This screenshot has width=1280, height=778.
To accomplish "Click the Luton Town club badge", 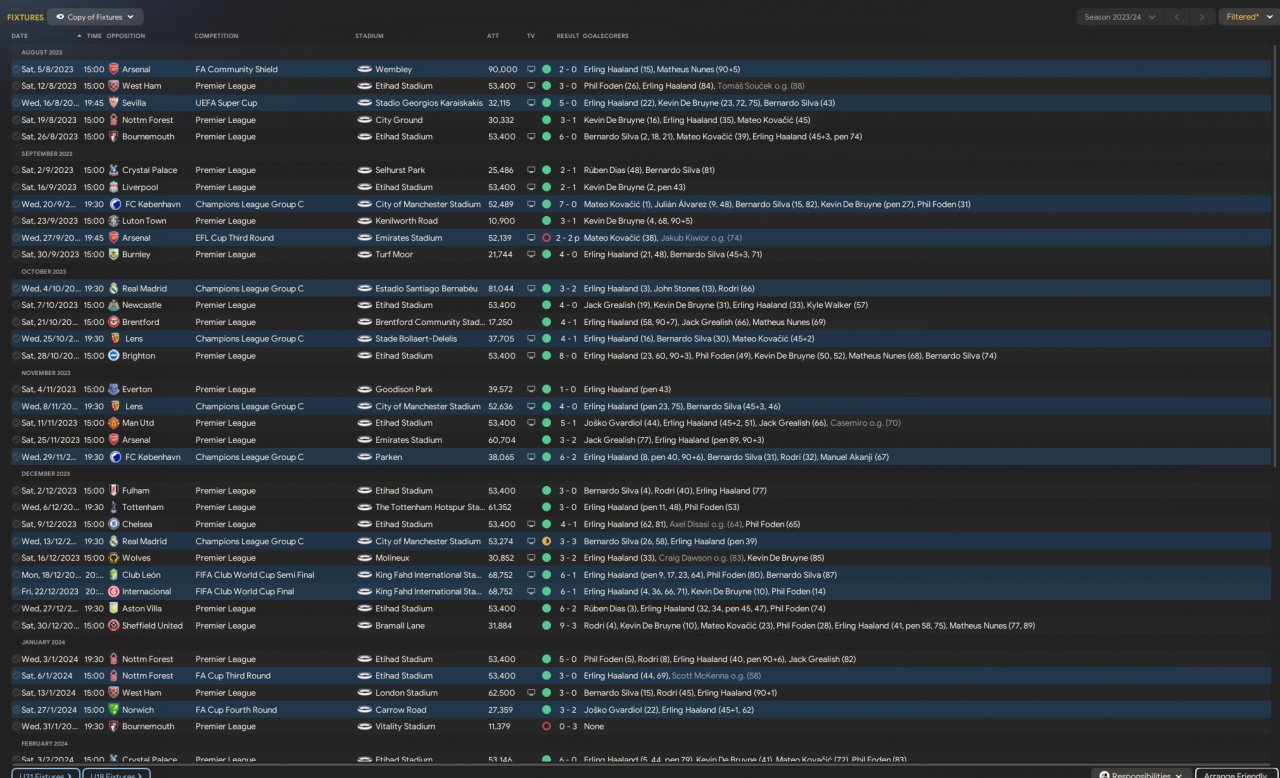I will coord(114,221).
